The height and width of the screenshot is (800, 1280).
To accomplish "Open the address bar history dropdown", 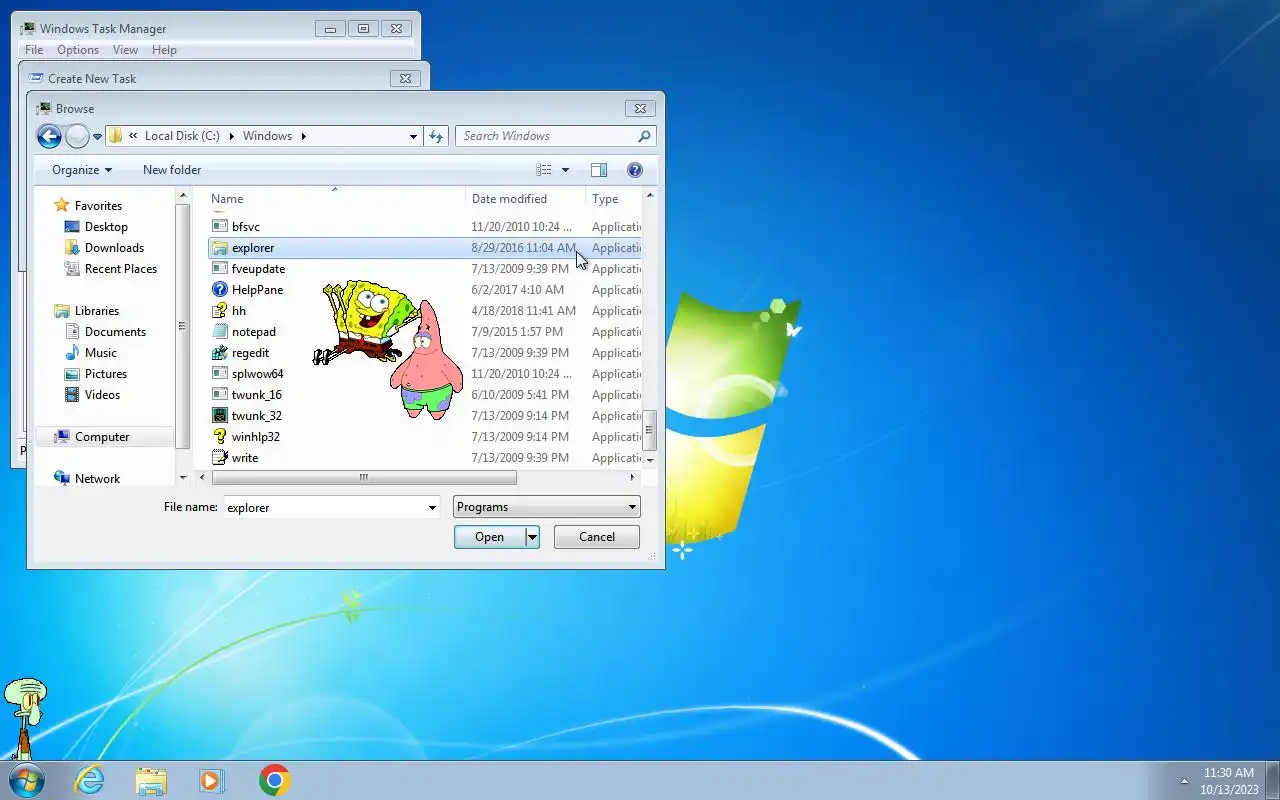I will (x=413, y=136).
